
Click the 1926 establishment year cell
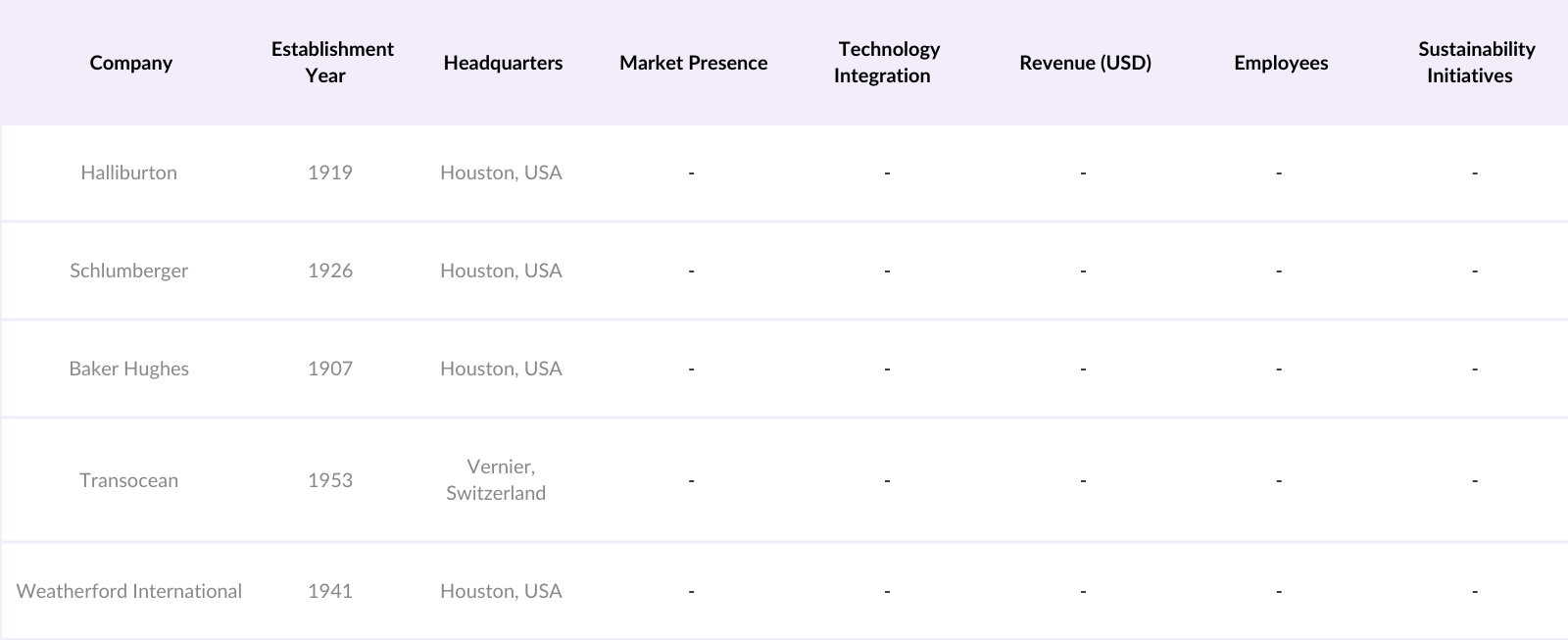[329, 271]
